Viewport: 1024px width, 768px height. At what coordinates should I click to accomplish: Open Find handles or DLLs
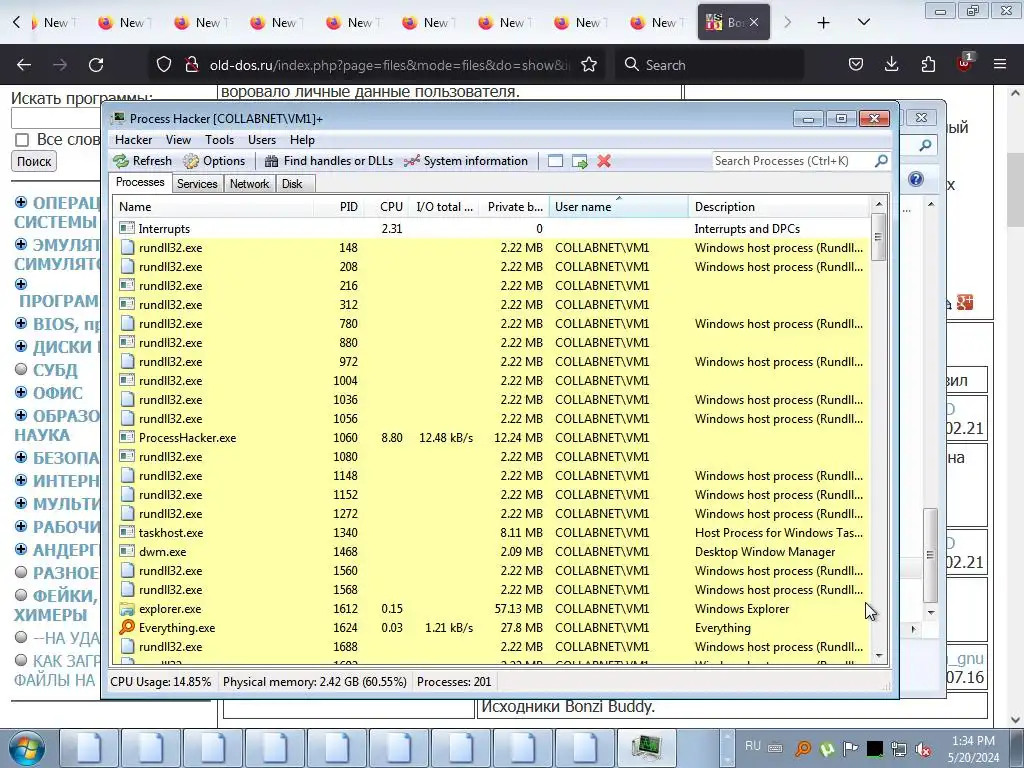(328, 161)
